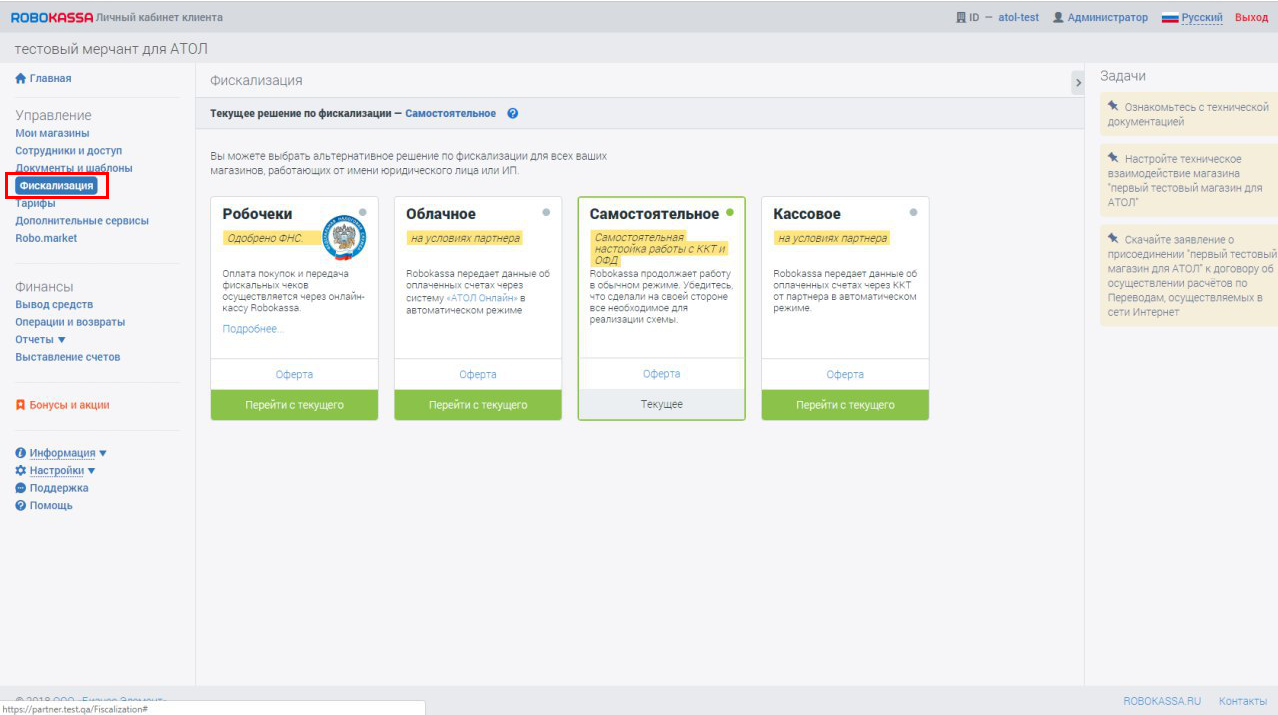This screenshot has height=715, width=1278.
Task: Open Бонусы и акции
Action: click(69, 405)
